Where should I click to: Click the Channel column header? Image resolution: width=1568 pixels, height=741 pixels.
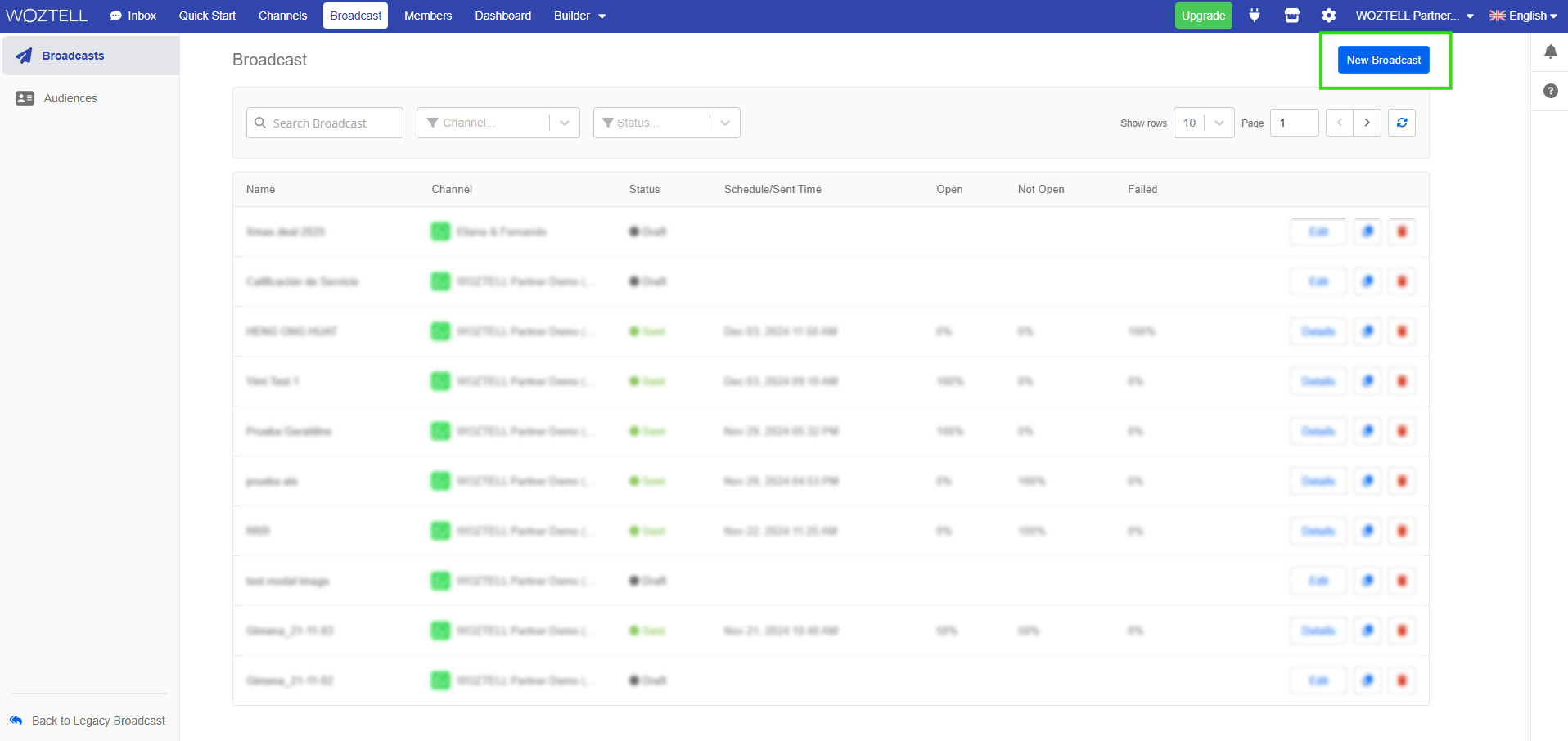[x=452, y=189]
